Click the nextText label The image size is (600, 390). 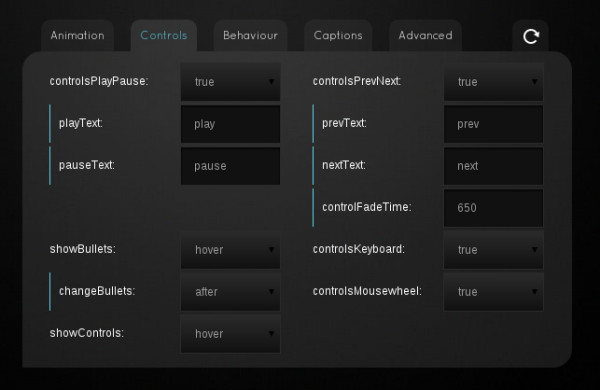pyautogui.click(x=344, y=165)
